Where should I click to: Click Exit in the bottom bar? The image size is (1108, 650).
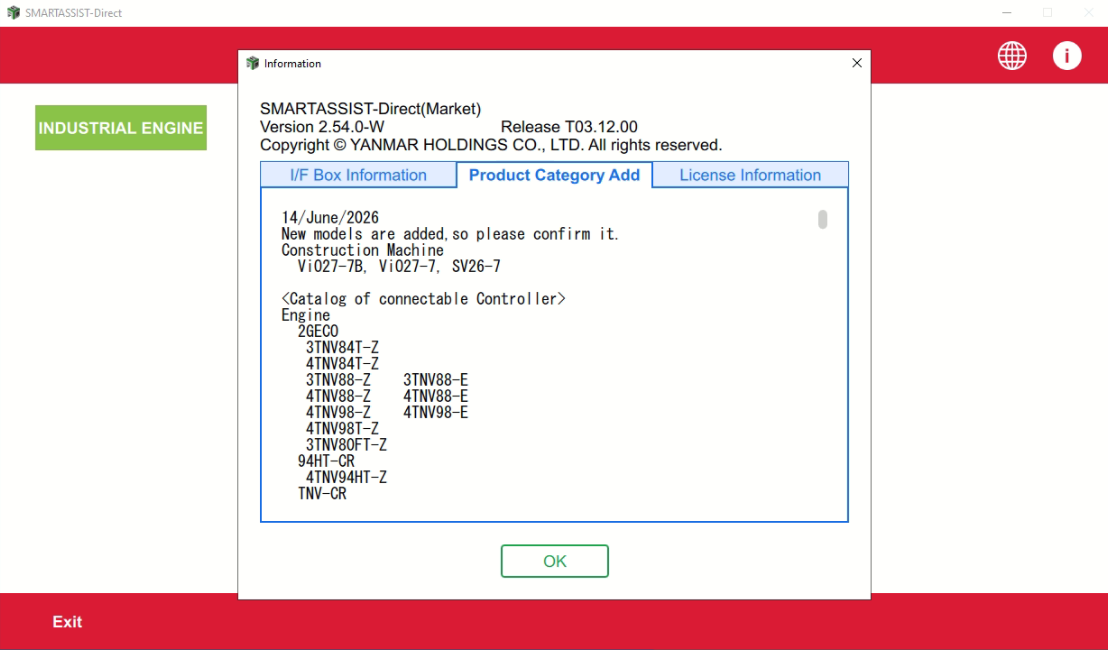tap(67, 622)
